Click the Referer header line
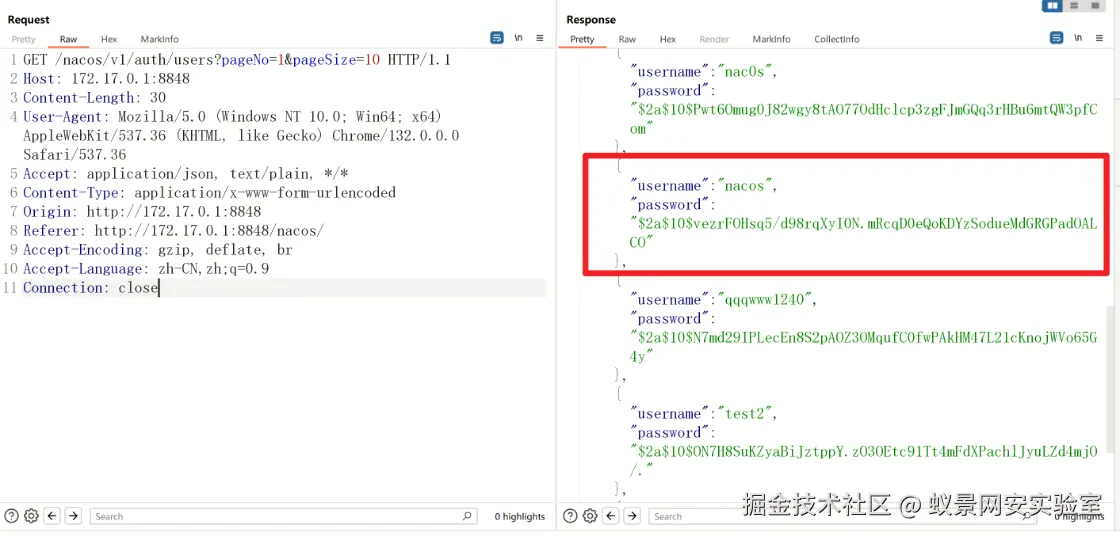The width and height of the screenshot is (1120, 536). pos(174,231)
